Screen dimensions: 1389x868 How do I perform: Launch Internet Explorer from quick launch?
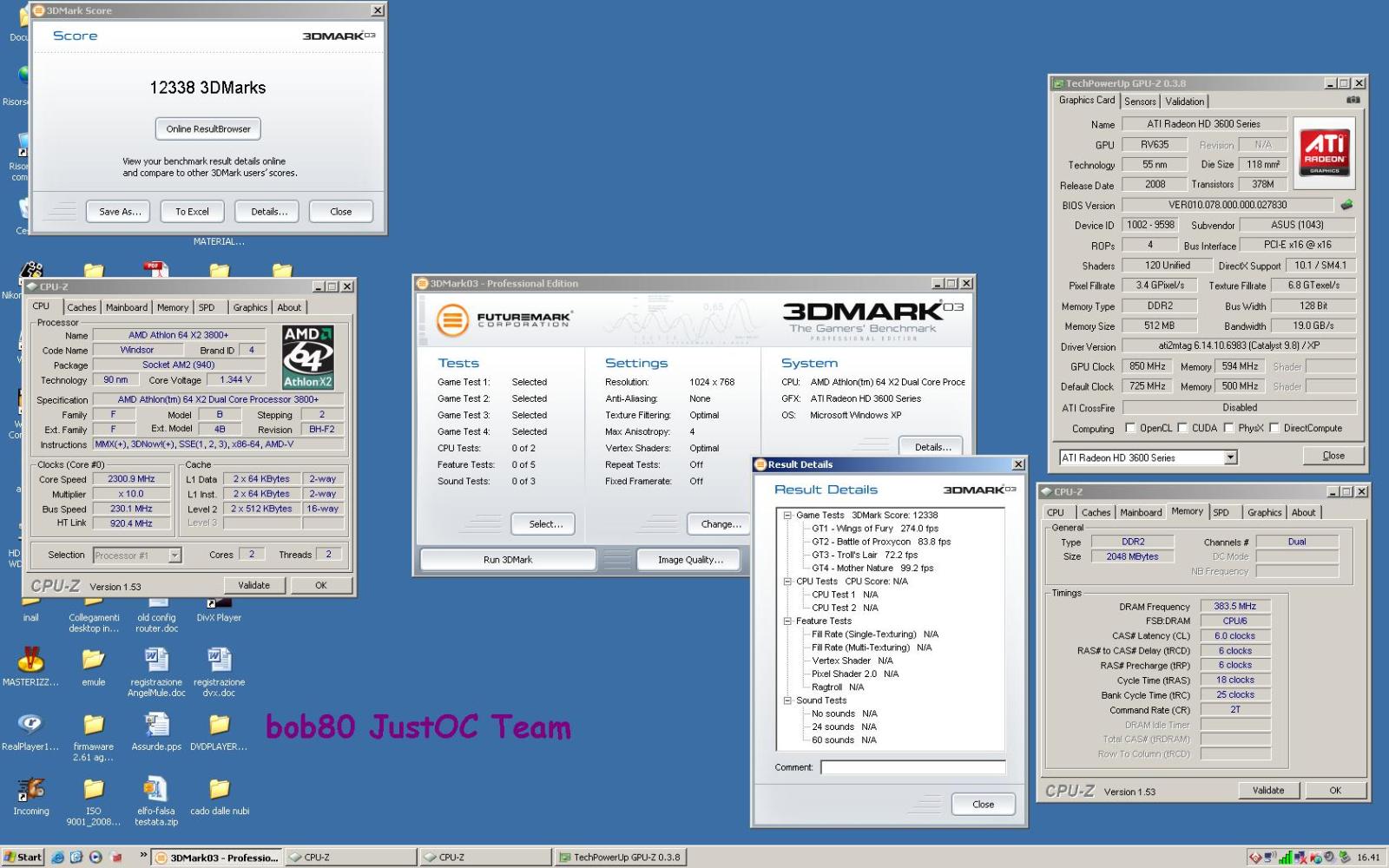coord(57,857)
